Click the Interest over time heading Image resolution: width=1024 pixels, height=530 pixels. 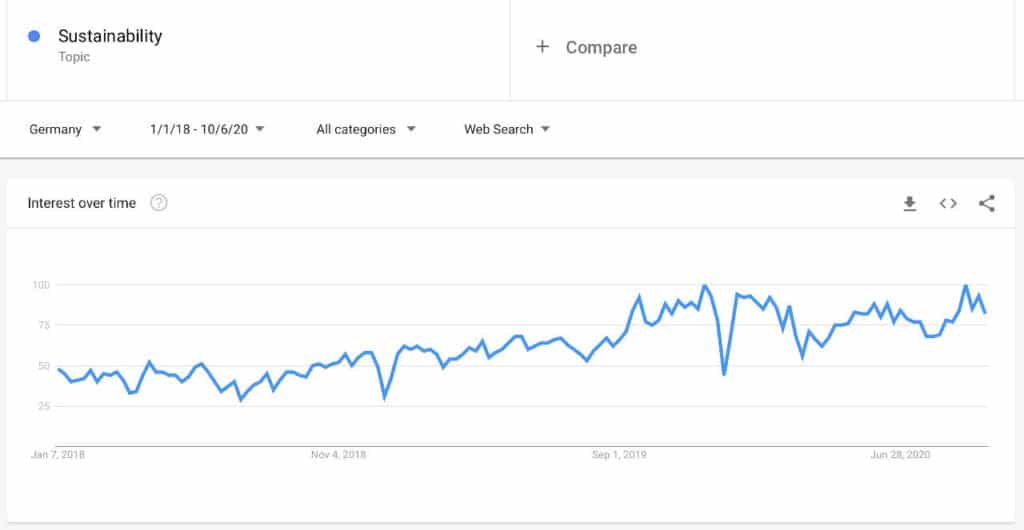pos(82,203)
